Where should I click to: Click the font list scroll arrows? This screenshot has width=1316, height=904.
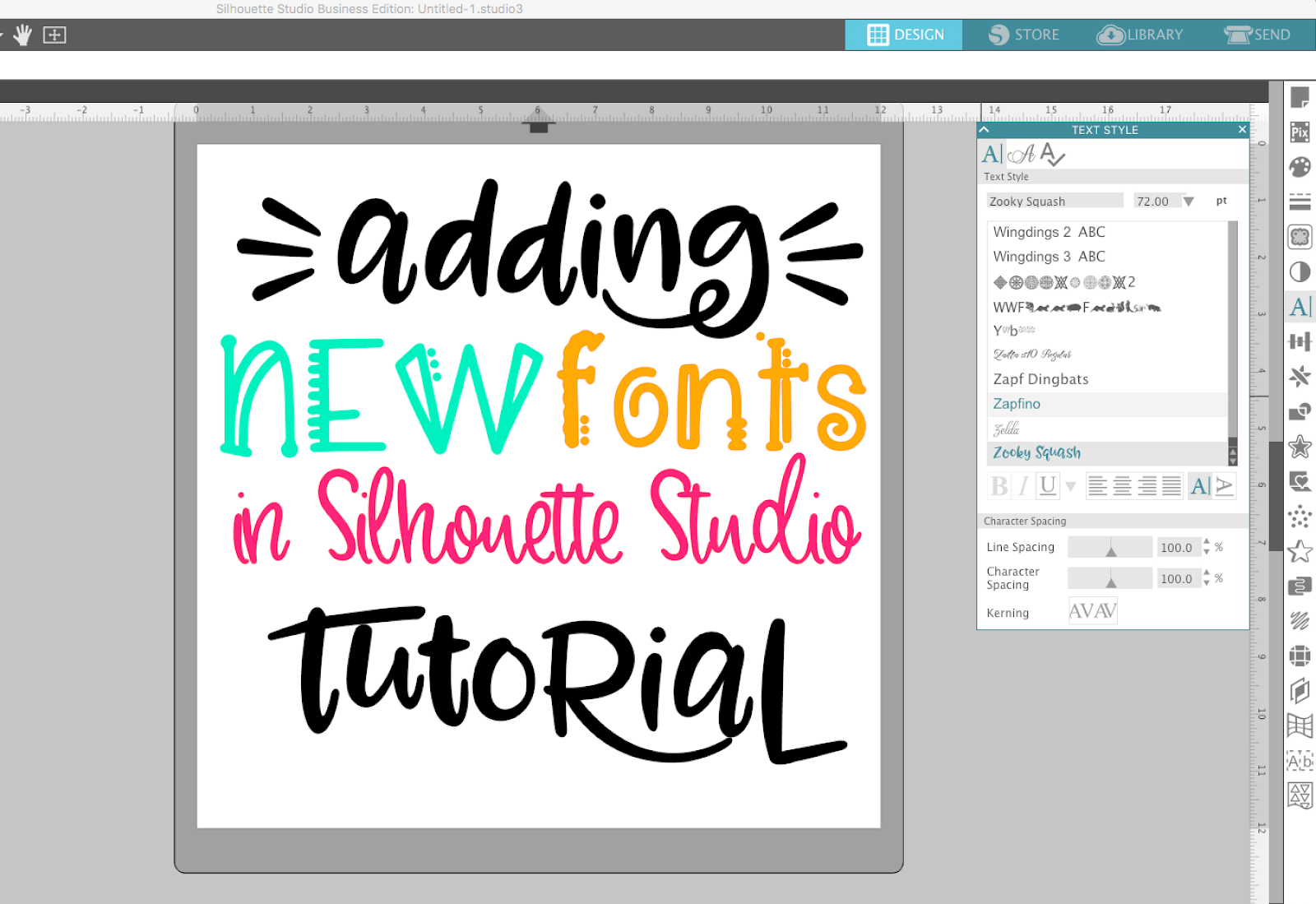point(1232,455)
